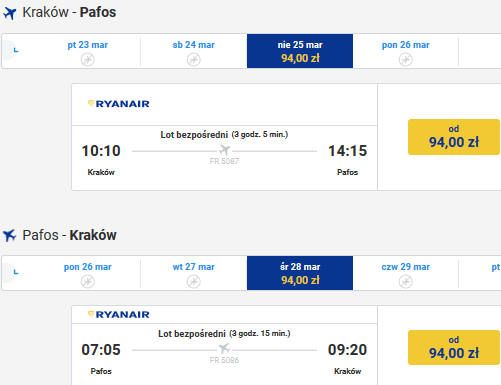Click the plane icon above flight FR 5087
Screen dimensions: 501x385
tap(224, 150)
